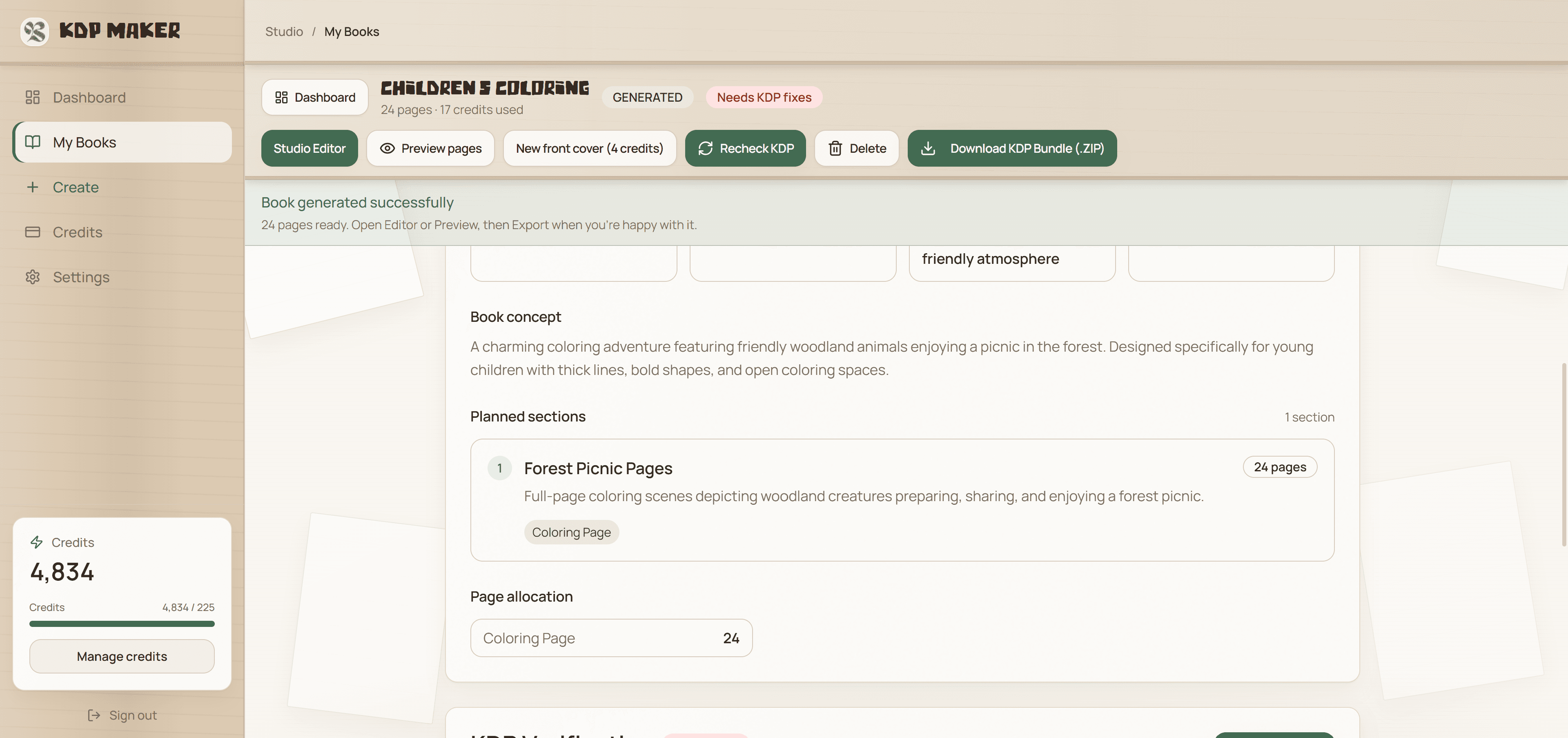Click the My Books breadcrumb
The width and height of the screenshot is (1568, 738).
[352, 31]
